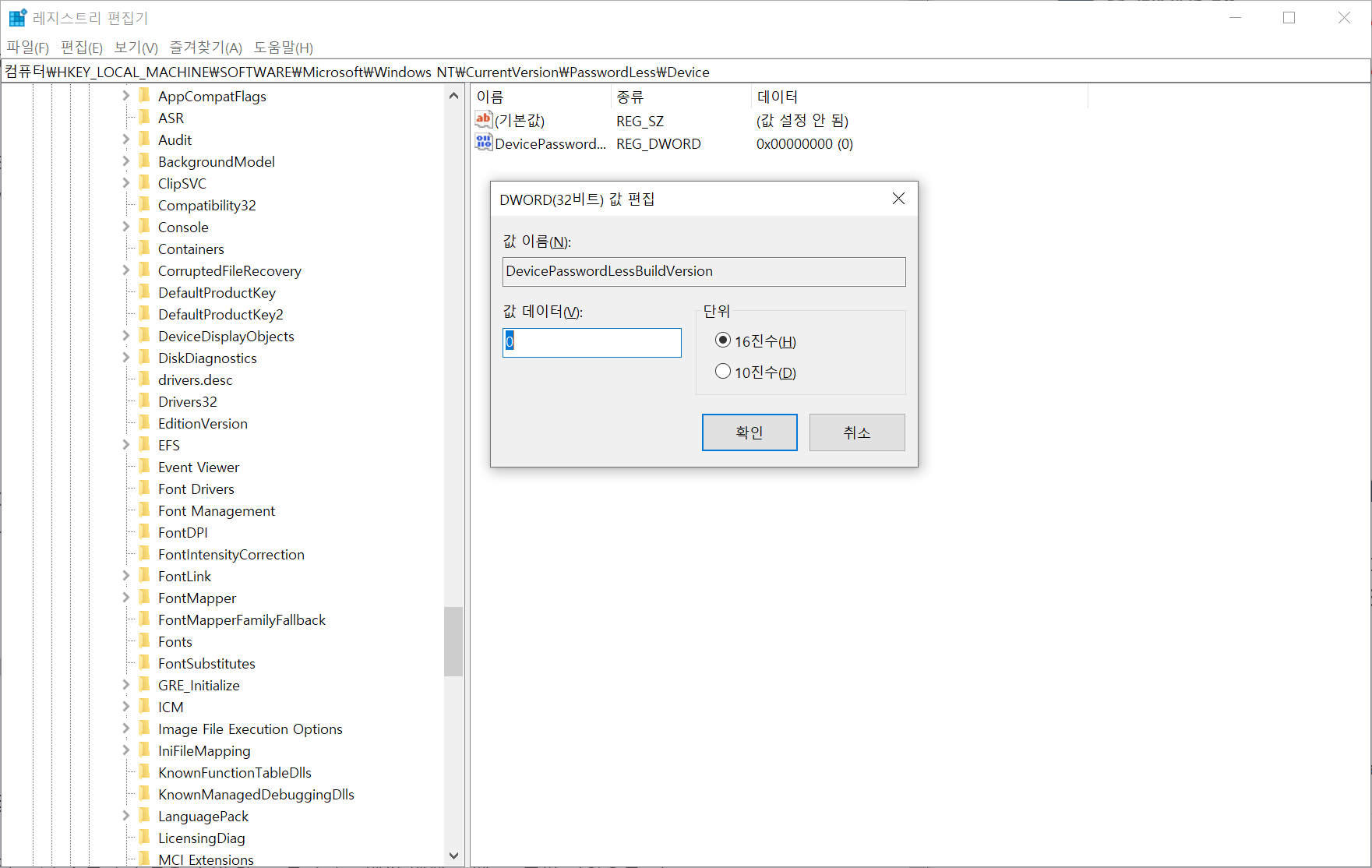Click the ASR folder icon
This screenshot has width=1372, height=868.
144,118
